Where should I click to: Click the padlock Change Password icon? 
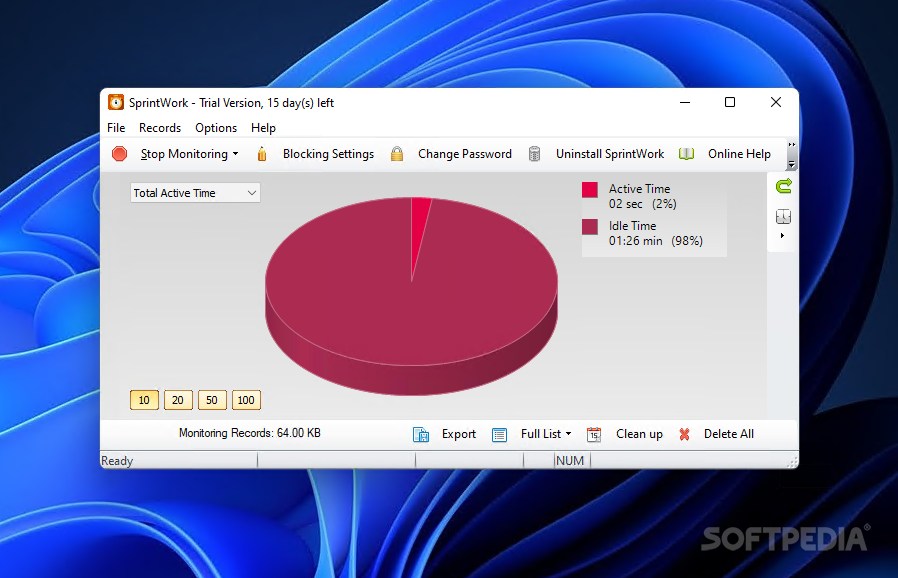pyautogui.click(x=397, y=154)
